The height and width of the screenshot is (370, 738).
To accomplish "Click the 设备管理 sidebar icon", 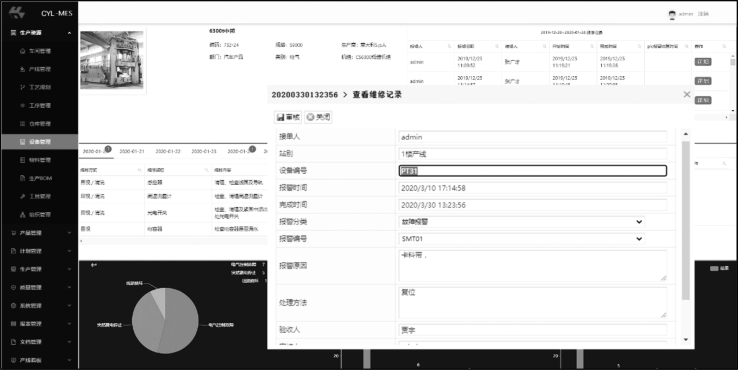I will 22,142.
